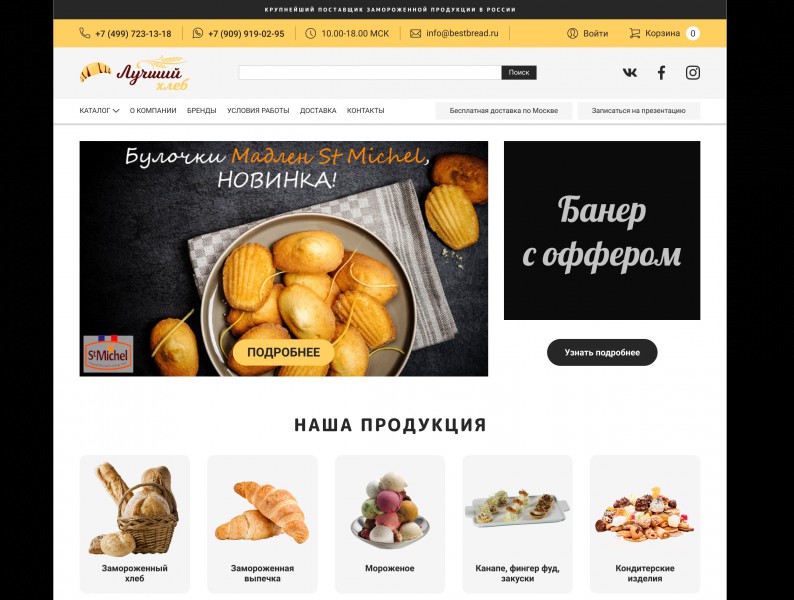
Task: Click into the search input field
Action: click(370, 73)
